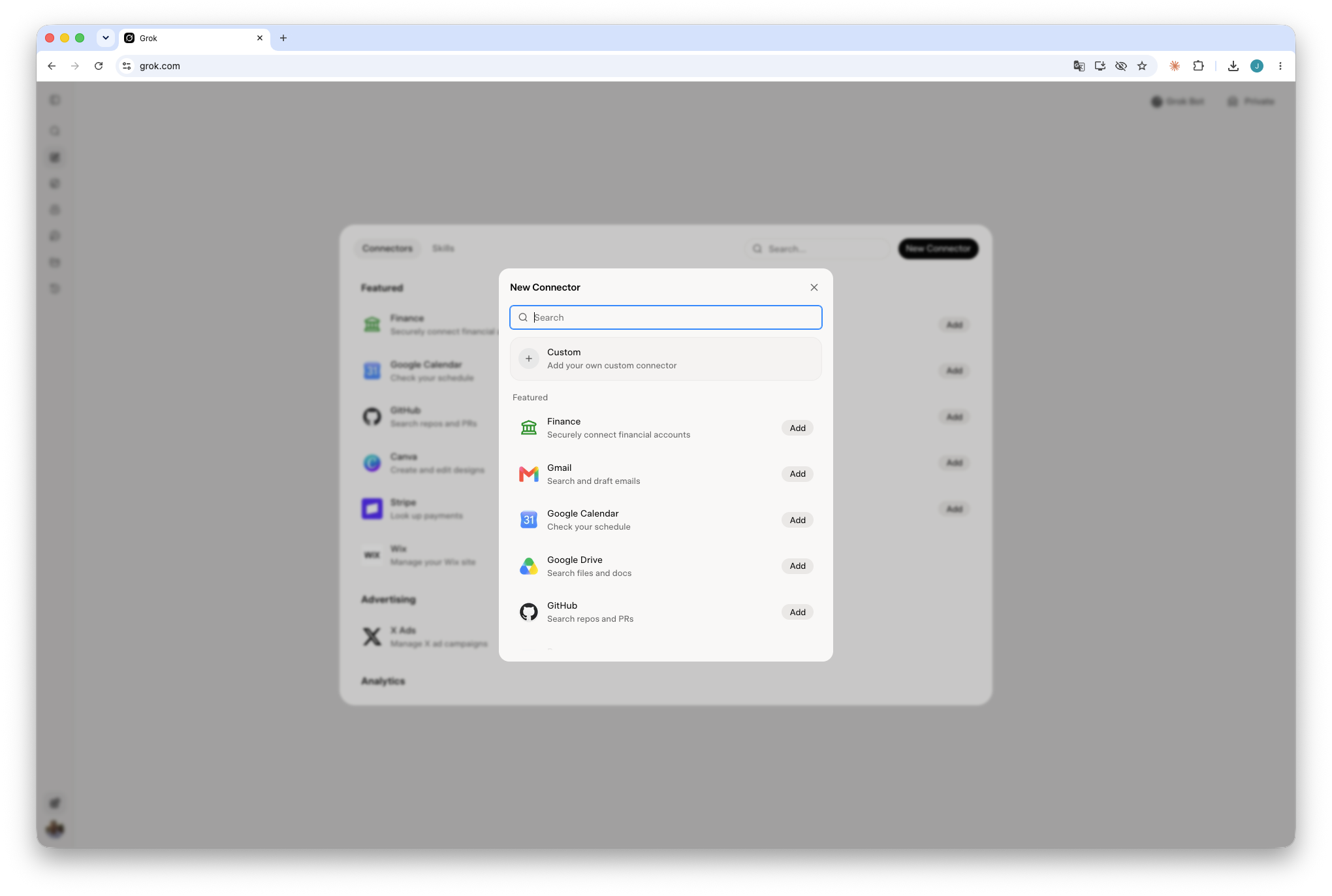Click the address bar showing grok.com
The height and width of the screenshot is (896, 1332).
[x=588, y=66]
